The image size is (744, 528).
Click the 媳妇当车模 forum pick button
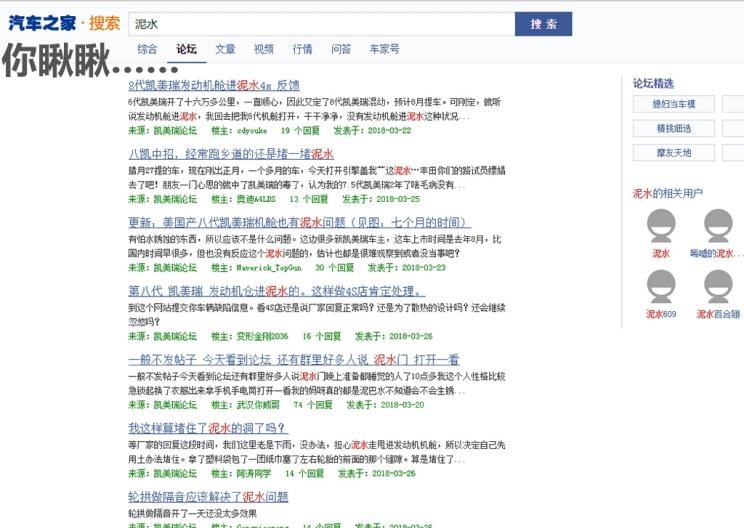674,104
